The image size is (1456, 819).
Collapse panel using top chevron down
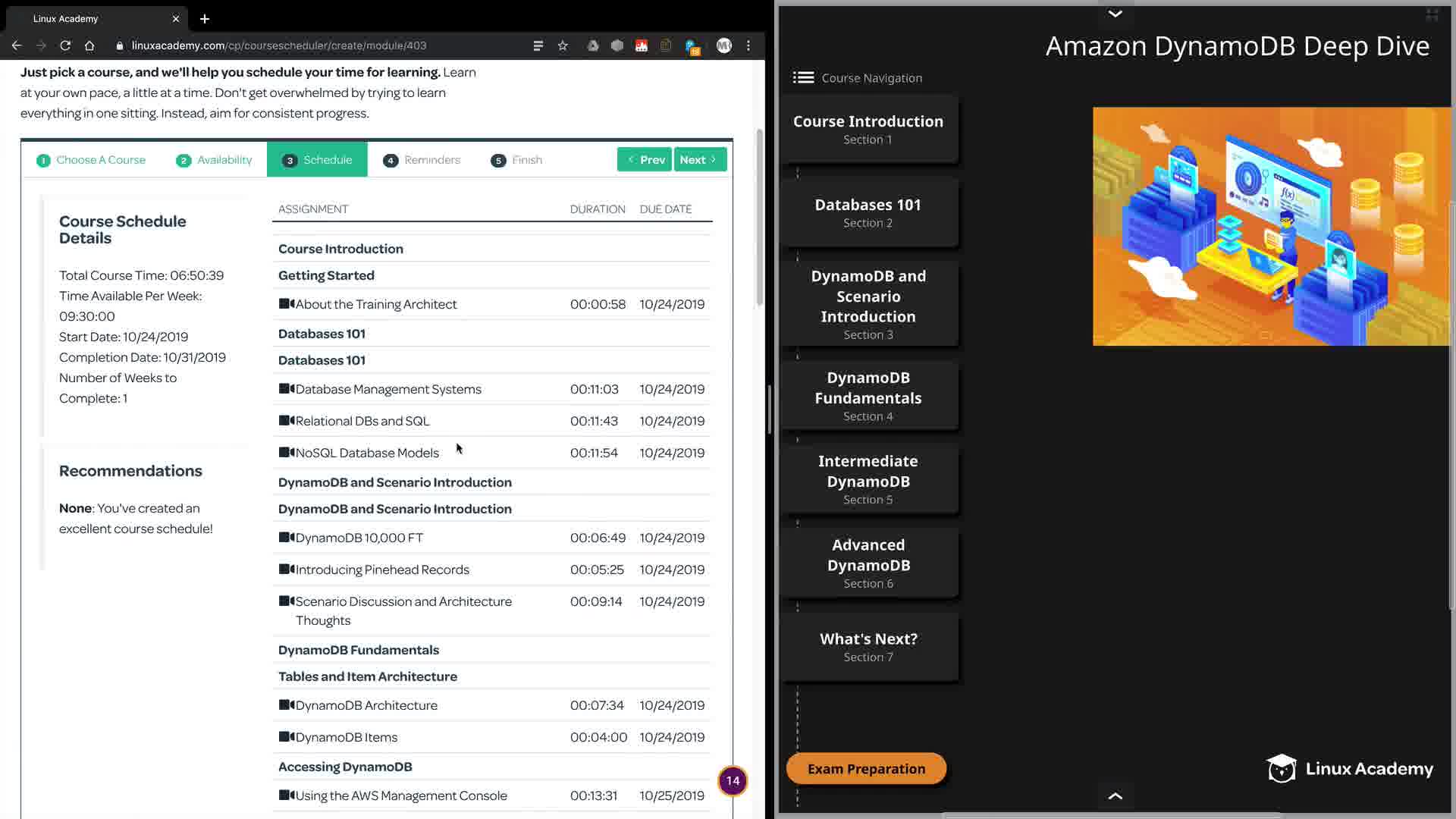[1115, 14]
